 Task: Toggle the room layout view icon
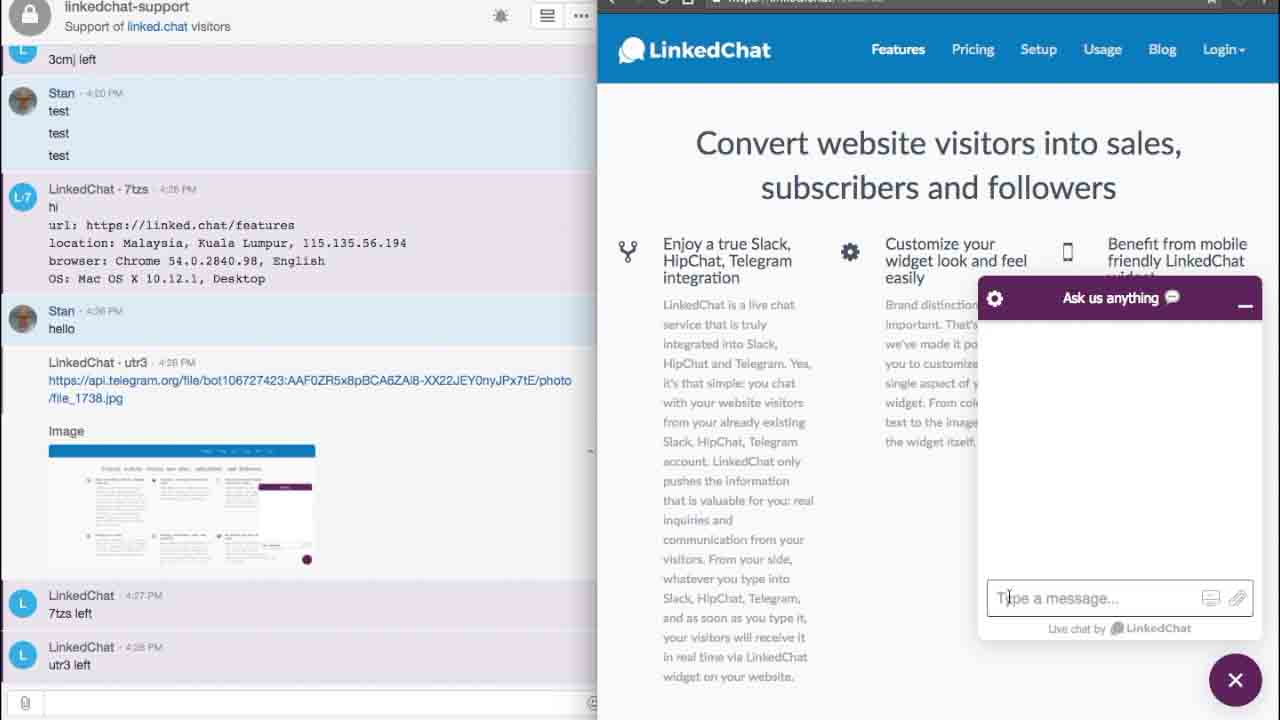click(x=547, y=16)
